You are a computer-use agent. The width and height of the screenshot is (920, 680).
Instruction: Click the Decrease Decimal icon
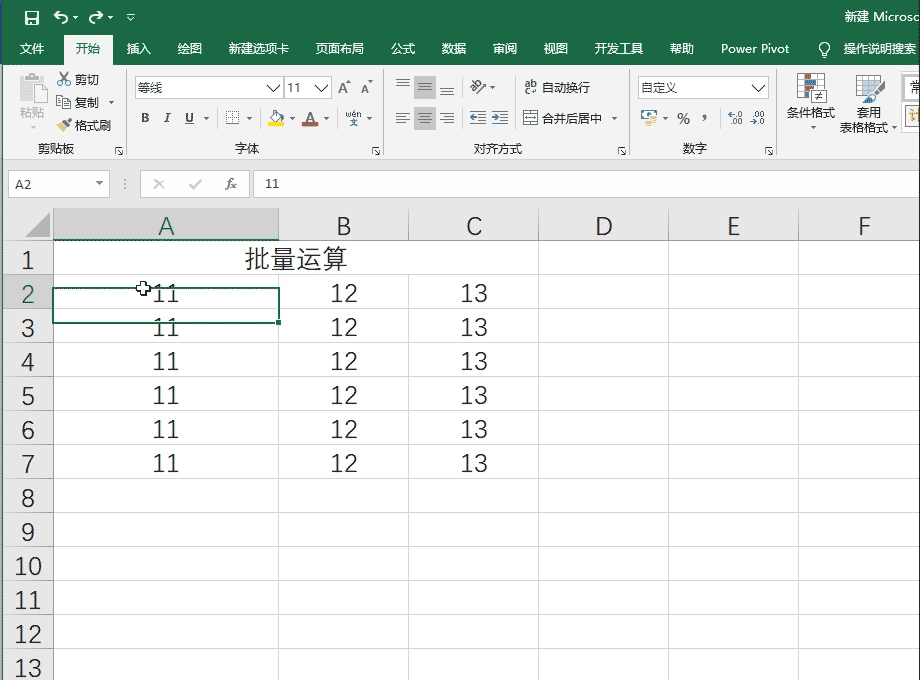[757, 118]
